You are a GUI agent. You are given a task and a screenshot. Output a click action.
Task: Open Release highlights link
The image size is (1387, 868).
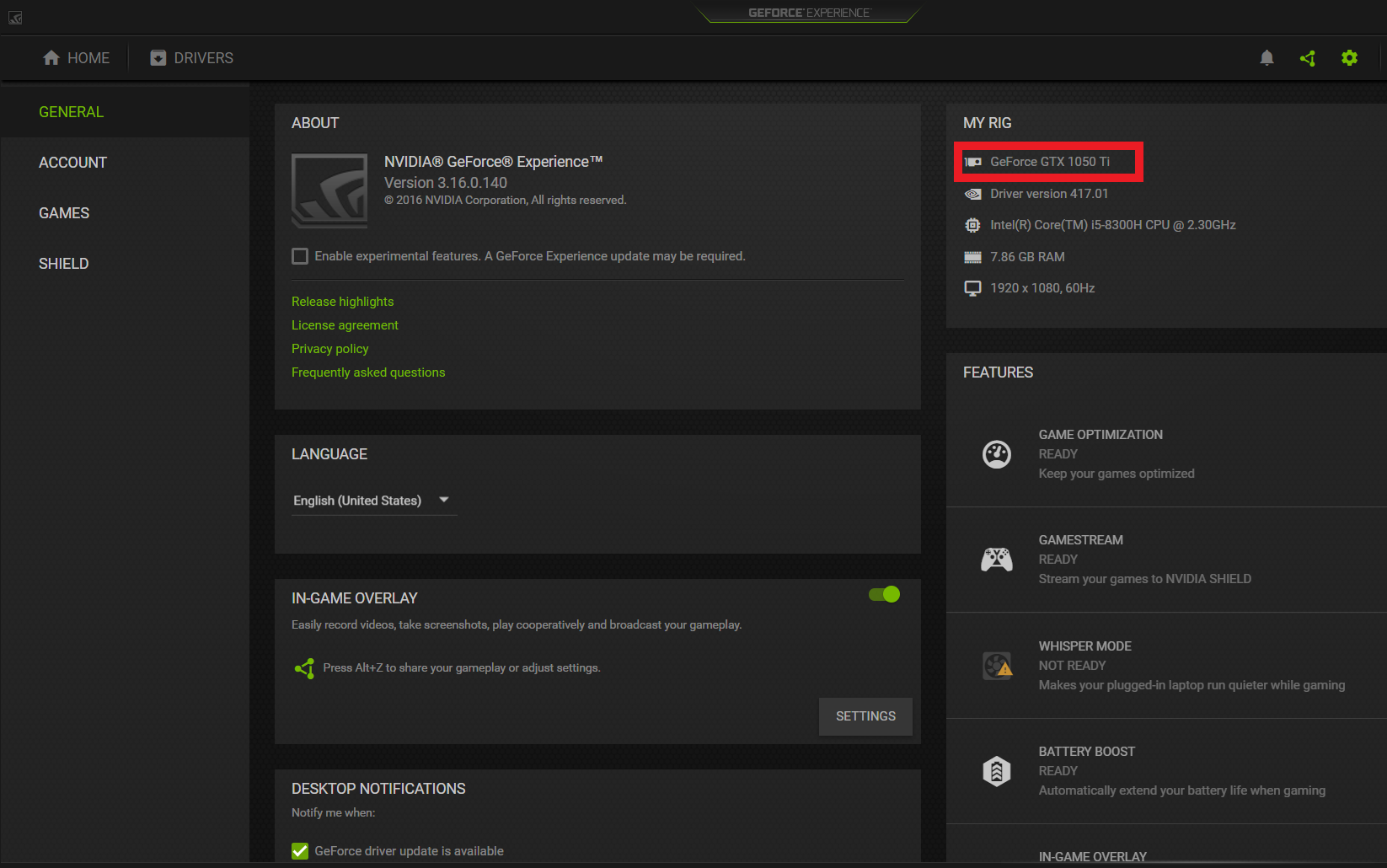point(343,302)
